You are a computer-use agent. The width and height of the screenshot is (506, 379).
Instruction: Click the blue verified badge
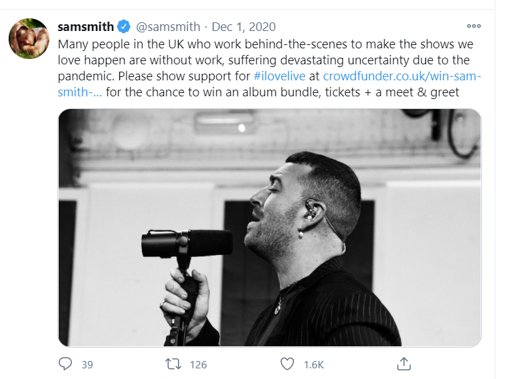124,26
